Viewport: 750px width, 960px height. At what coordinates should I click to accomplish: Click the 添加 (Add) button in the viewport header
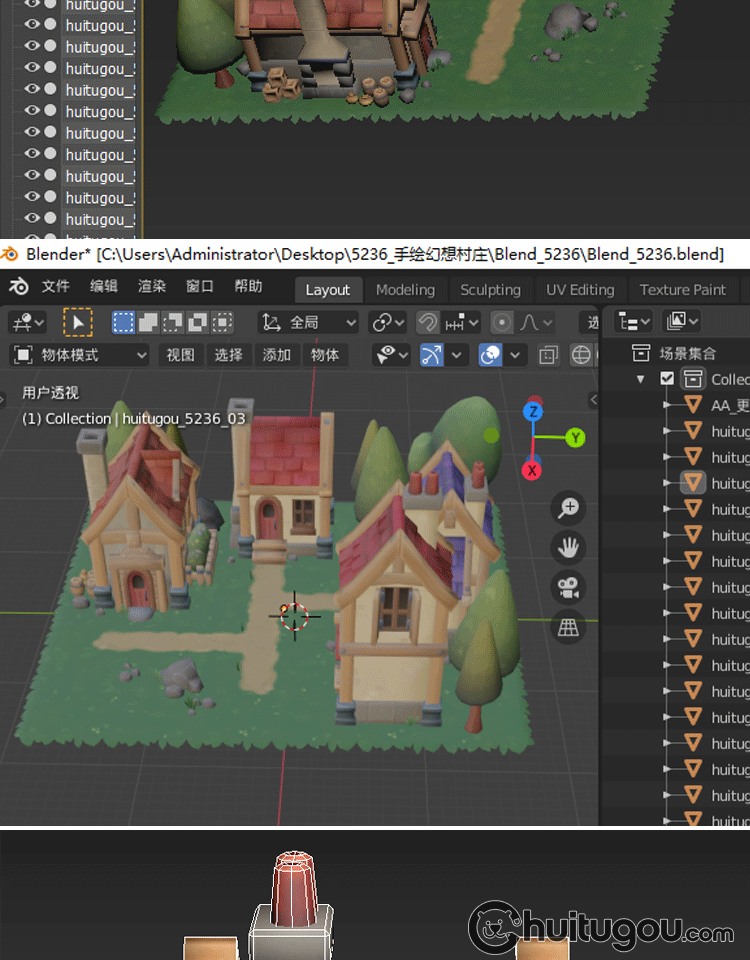click(x=277, y=355)
